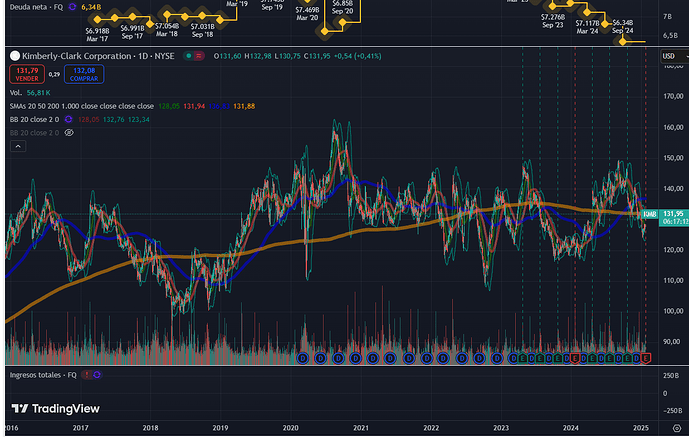
Task: Click the purple refresh icon on BB legend
Action: tap(69, 119)
